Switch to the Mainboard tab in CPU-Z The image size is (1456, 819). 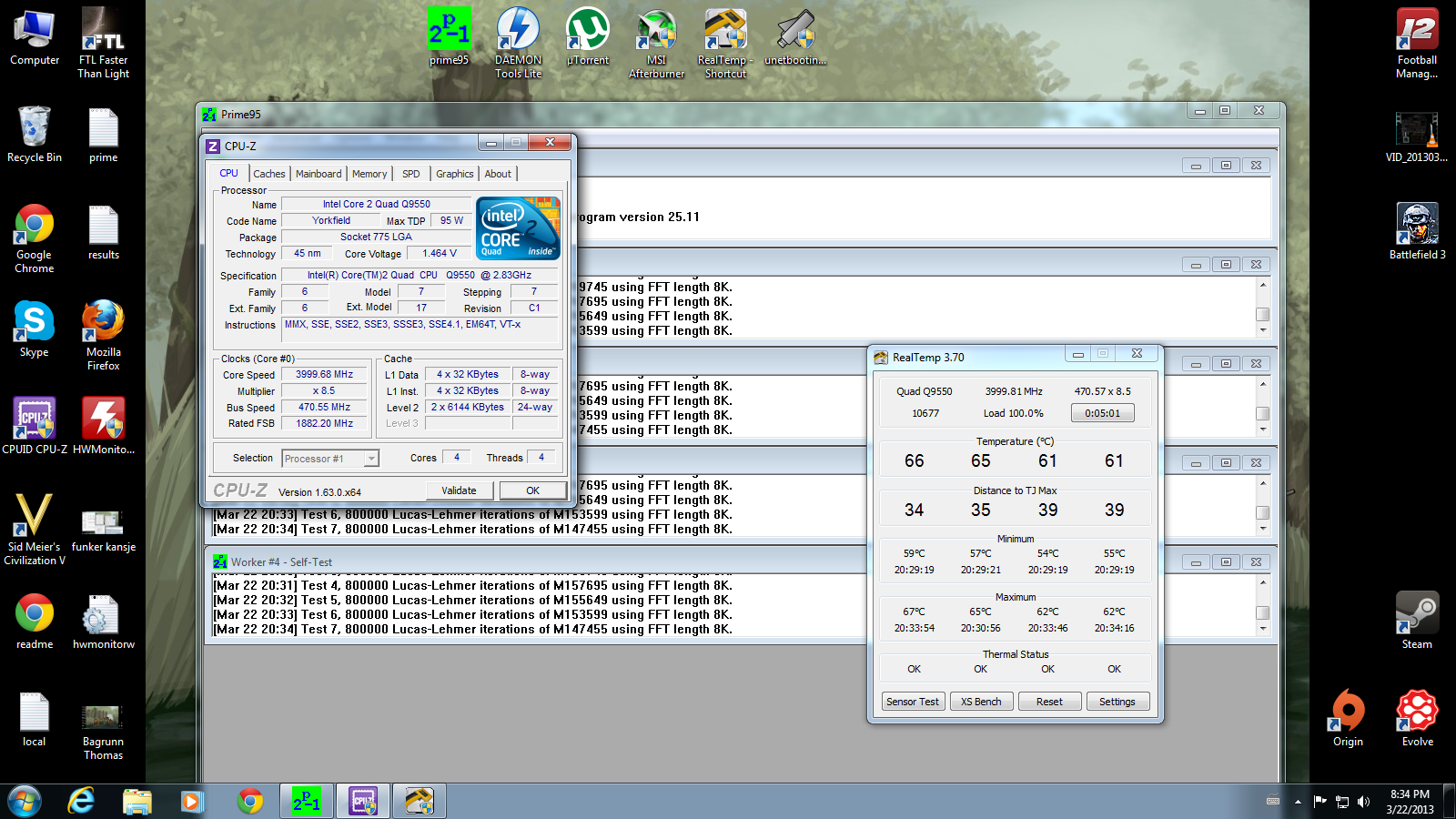point(318,174)
